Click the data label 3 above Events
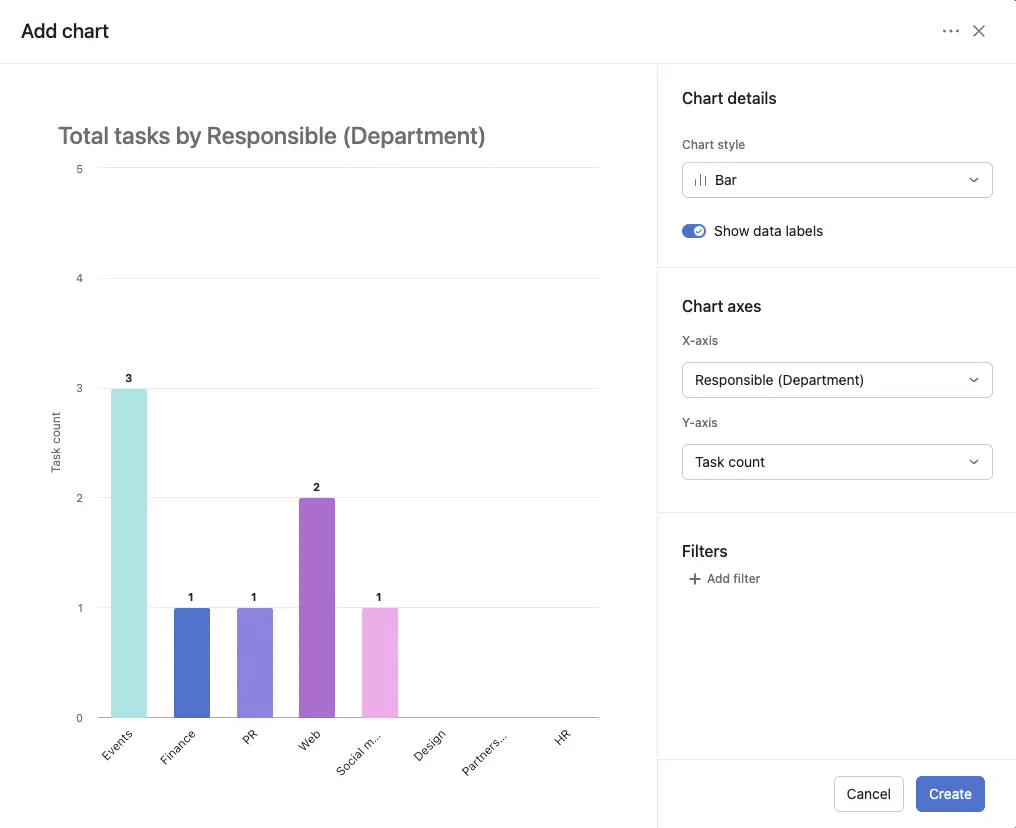This screenshot has height=828, width=1016. tap(128, 378)
